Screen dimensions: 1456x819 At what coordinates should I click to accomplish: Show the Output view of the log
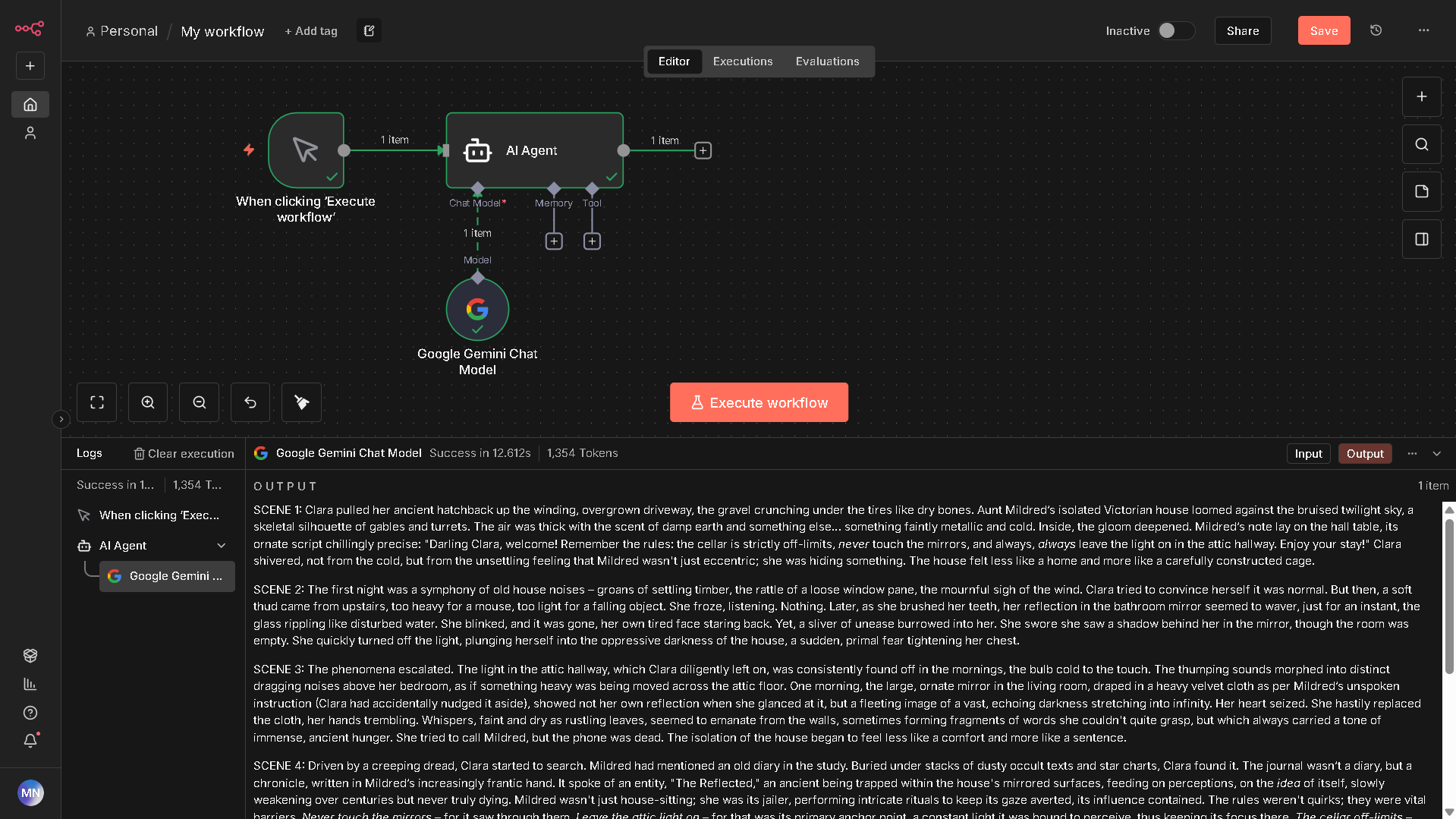[x=1365, y=453]
